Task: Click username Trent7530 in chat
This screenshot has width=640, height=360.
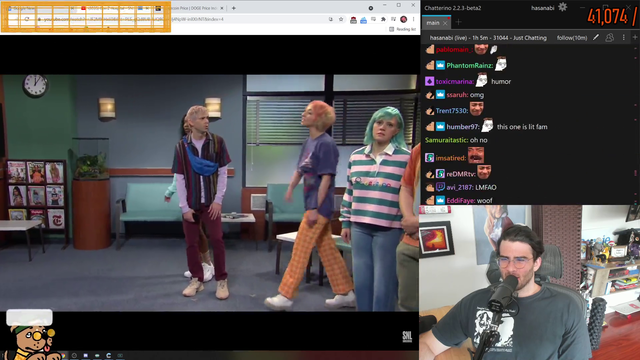Action: click(x=451, y=111)
